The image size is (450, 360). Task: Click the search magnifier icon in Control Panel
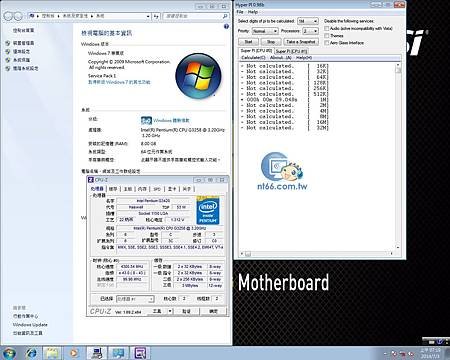(x=225, y=16)
